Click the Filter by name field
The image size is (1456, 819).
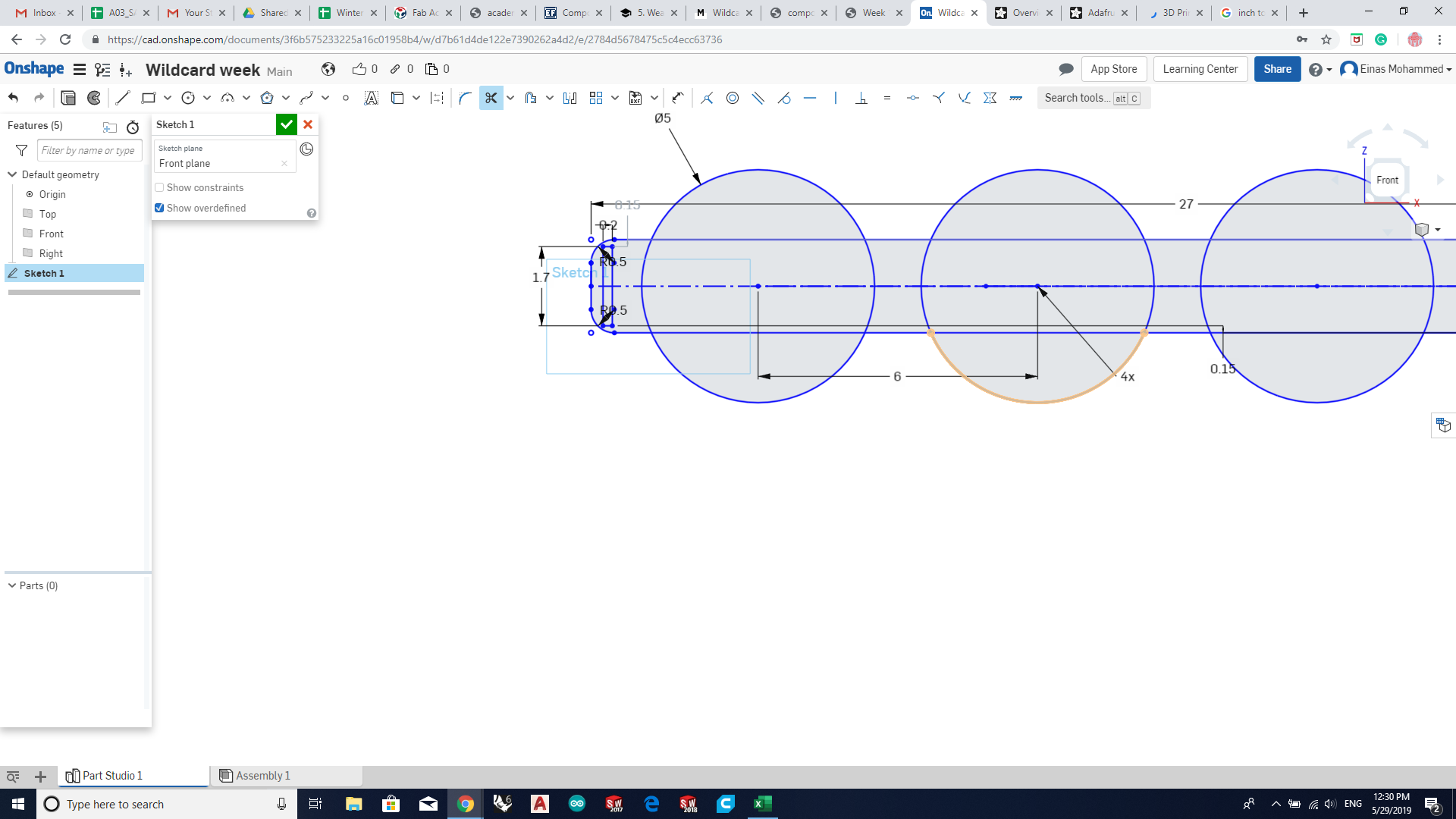tap(89, 150)
